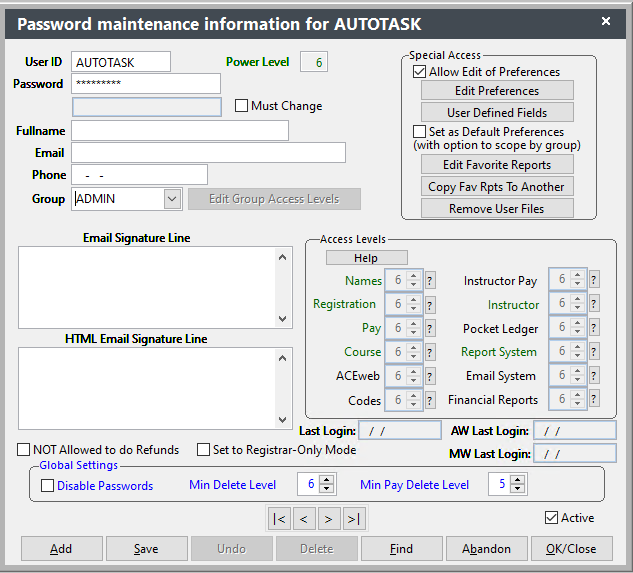The image size is (633, 573).
Task: Click the Find button
Action: tap(402, 548)
